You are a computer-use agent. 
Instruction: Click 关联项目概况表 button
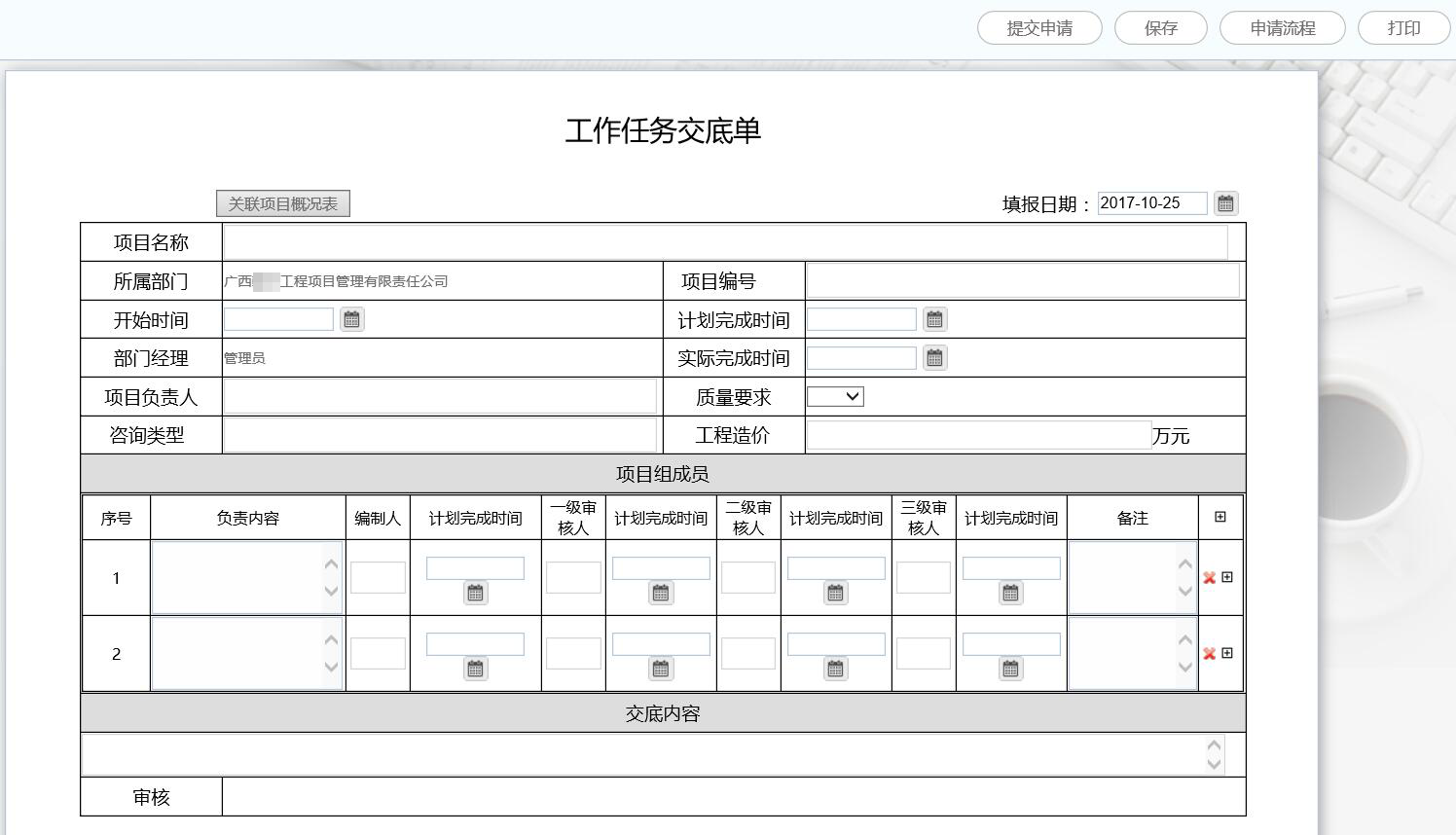coord(282,203)
